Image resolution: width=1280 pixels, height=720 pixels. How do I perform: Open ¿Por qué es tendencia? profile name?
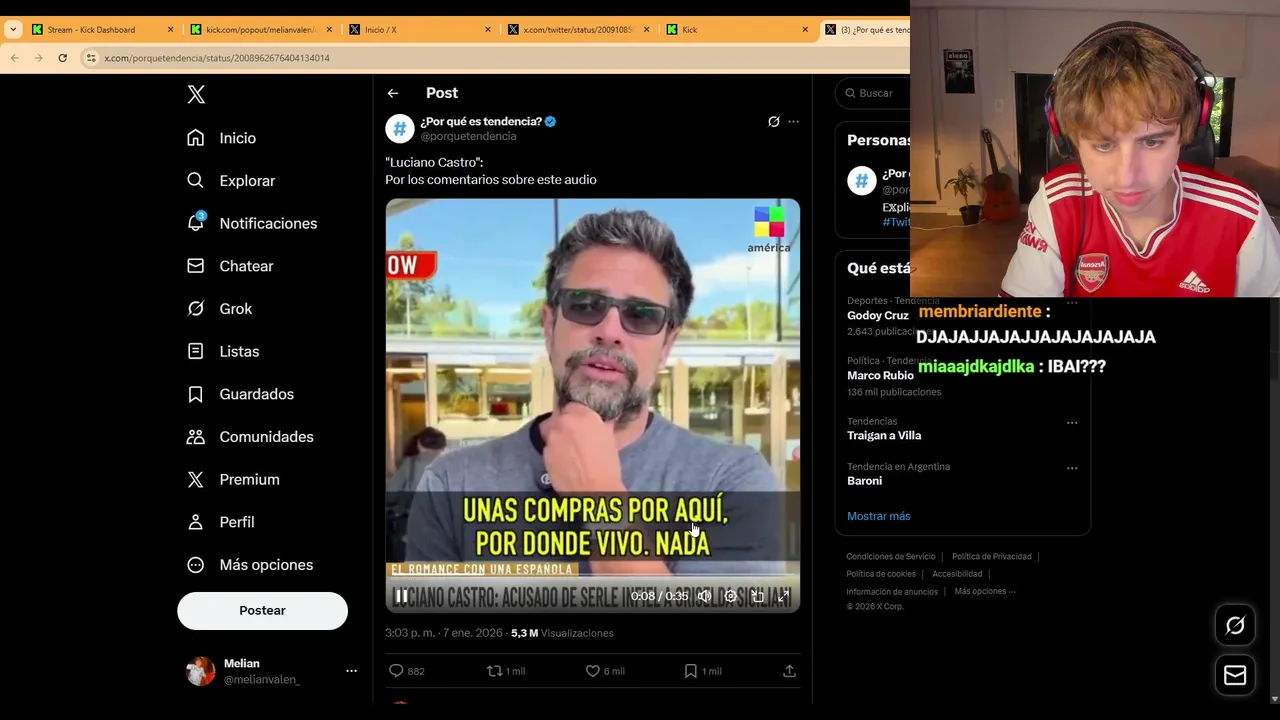[481, 121]
